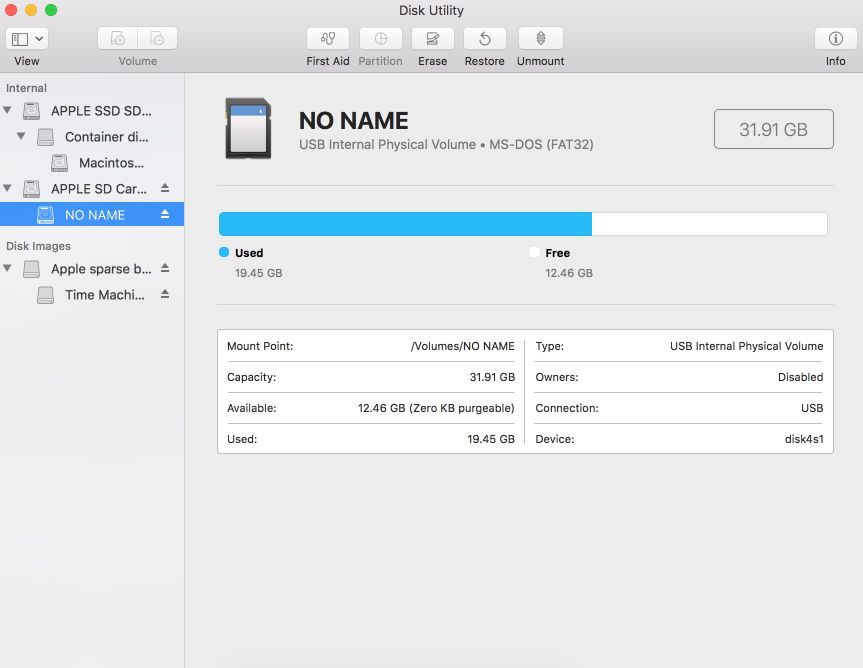The image size is (863, 668).
Task: Eject the NO NAME volume
Action: tap(165, 214)
